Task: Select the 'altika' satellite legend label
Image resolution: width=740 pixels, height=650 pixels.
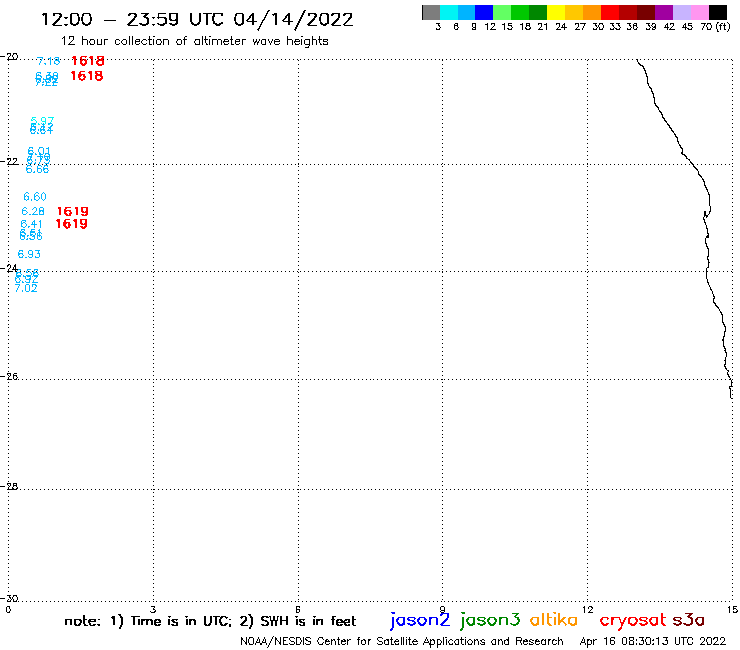Action: click(554, 619)
